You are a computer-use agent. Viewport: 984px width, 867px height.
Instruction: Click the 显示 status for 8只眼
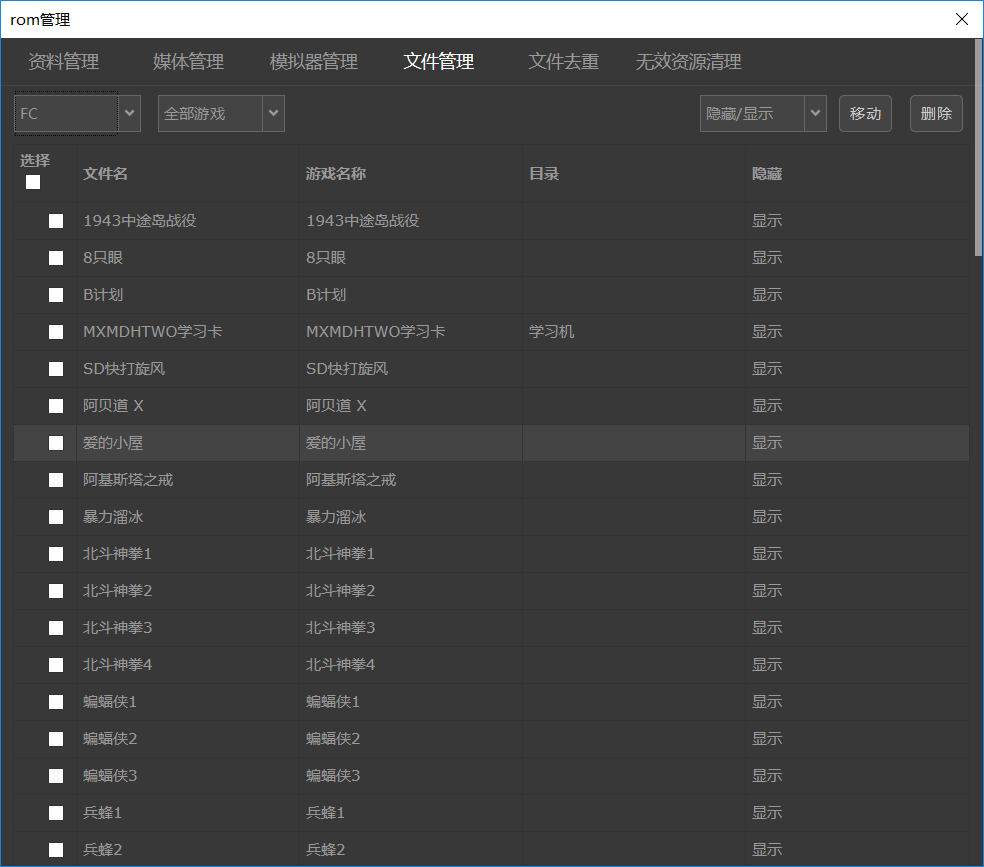[767, 258]
